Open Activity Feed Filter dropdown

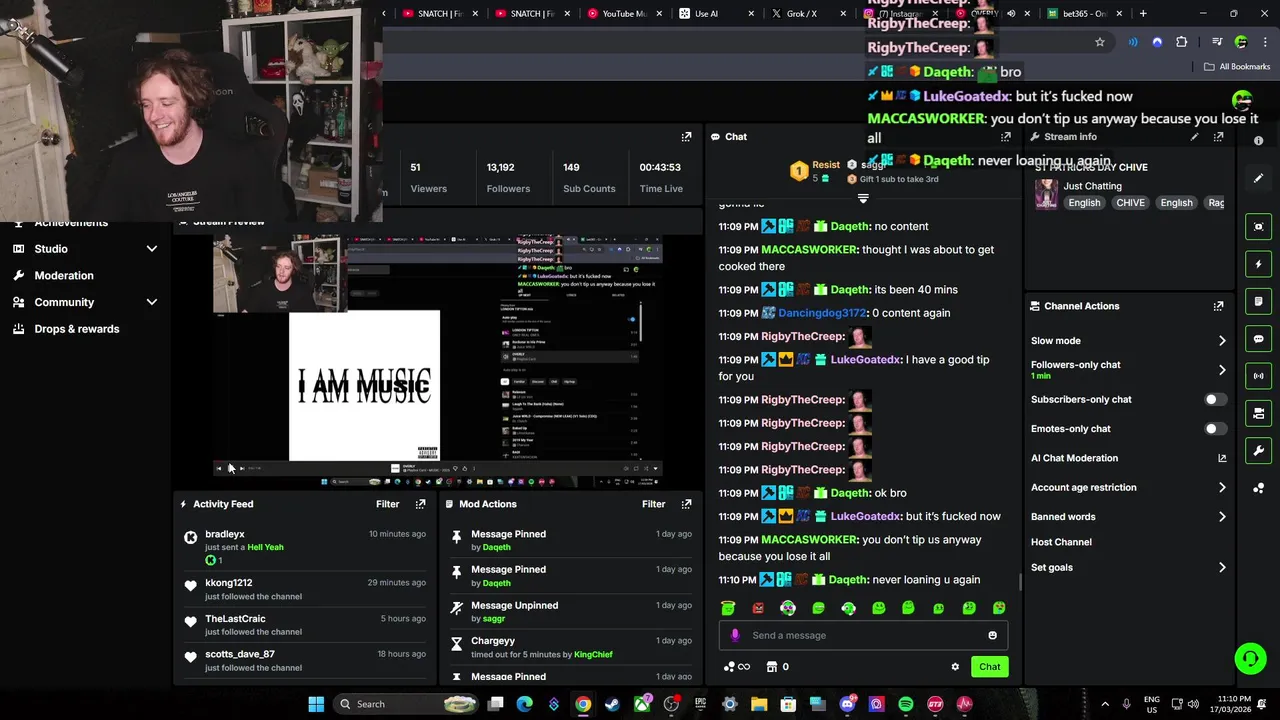pos(387,504)
